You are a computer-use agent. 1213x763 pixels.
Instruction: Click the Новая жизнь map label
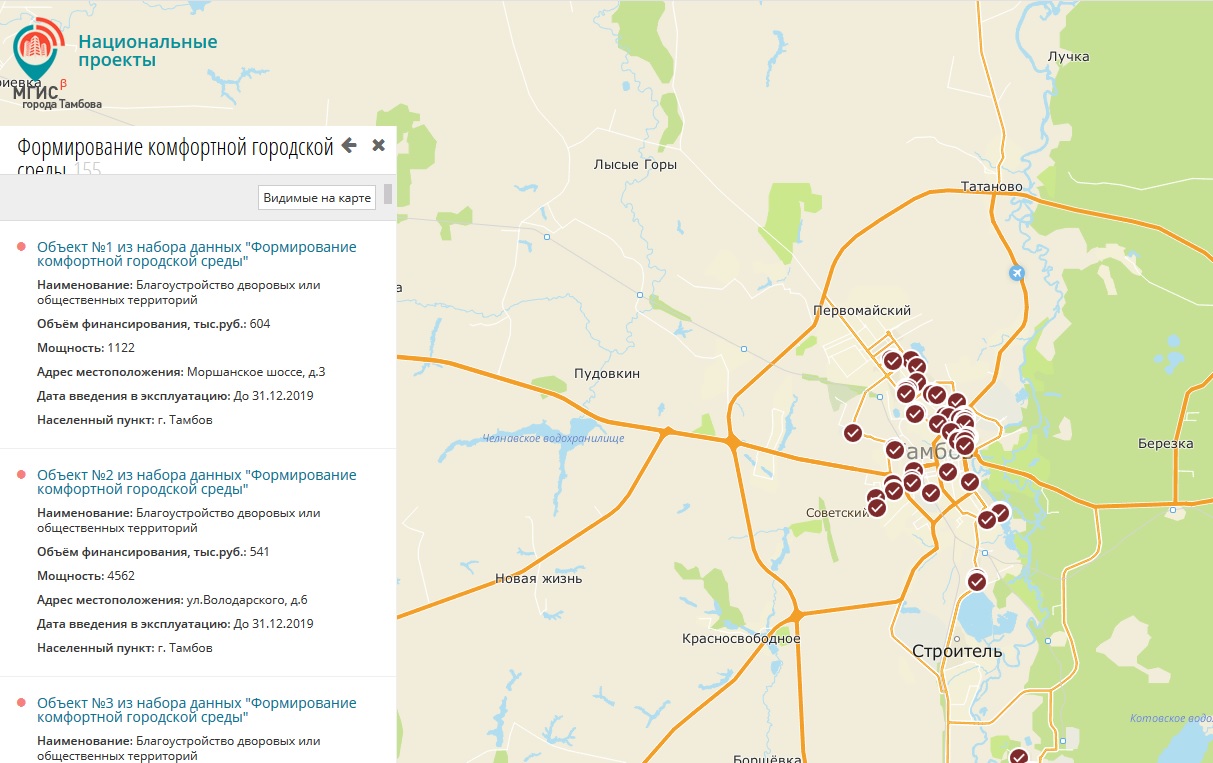tap(539, 578)
